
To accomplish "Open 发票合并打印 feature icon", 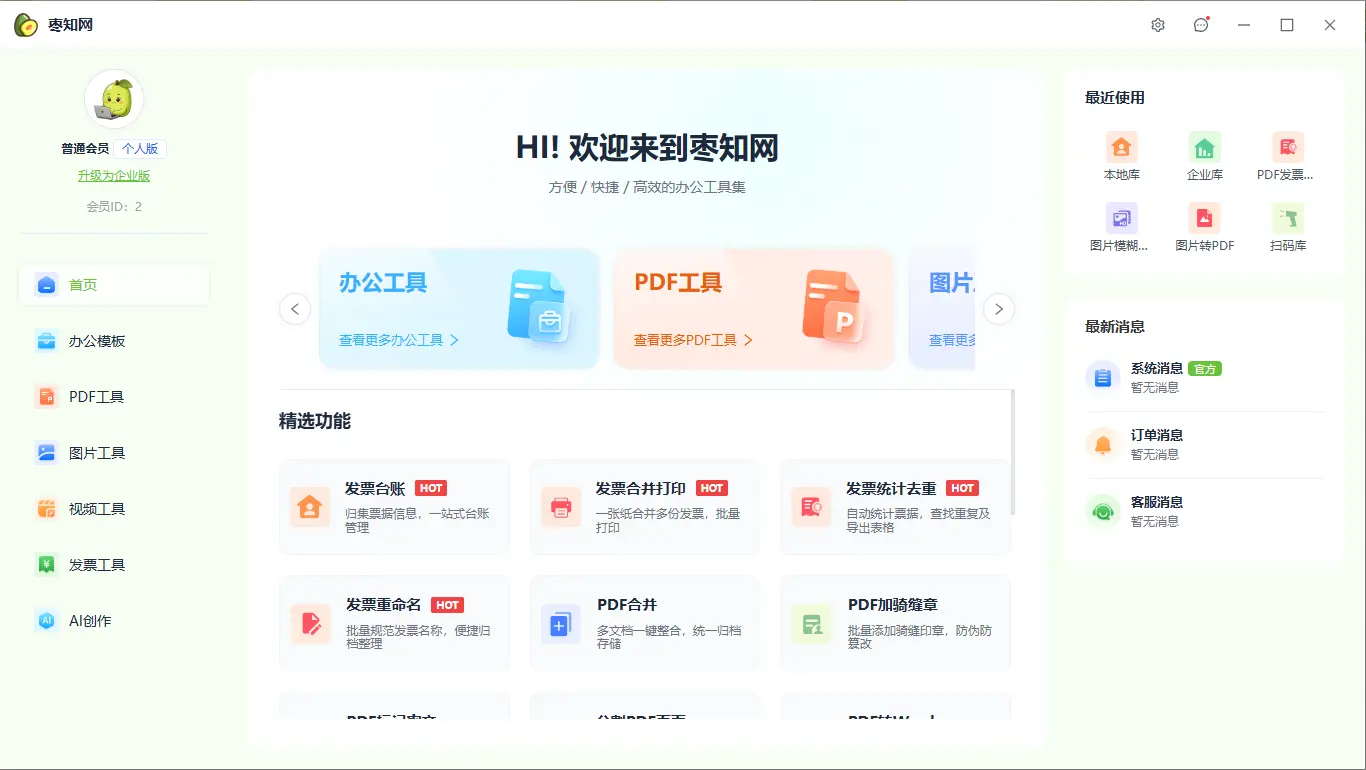I will coord(561,507).
